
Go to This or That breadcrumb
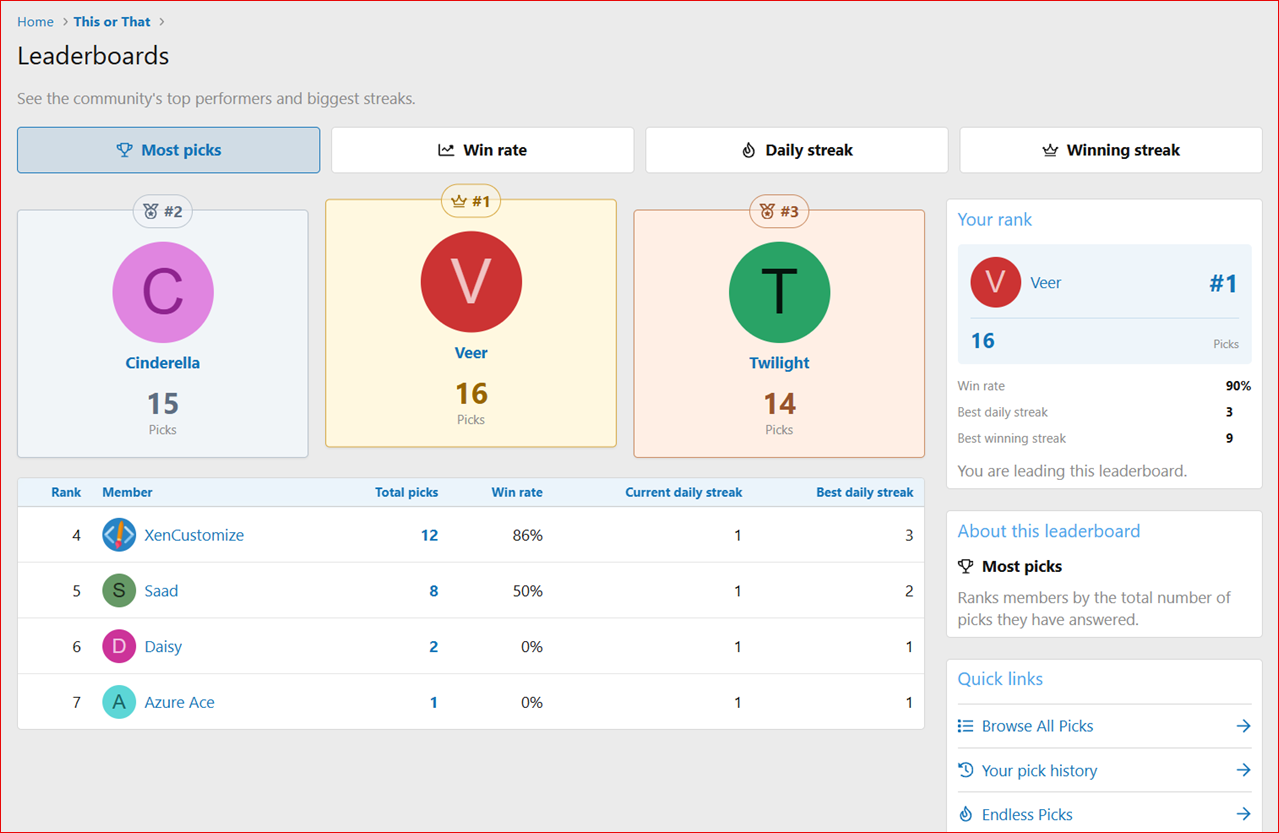pos(112,21)
